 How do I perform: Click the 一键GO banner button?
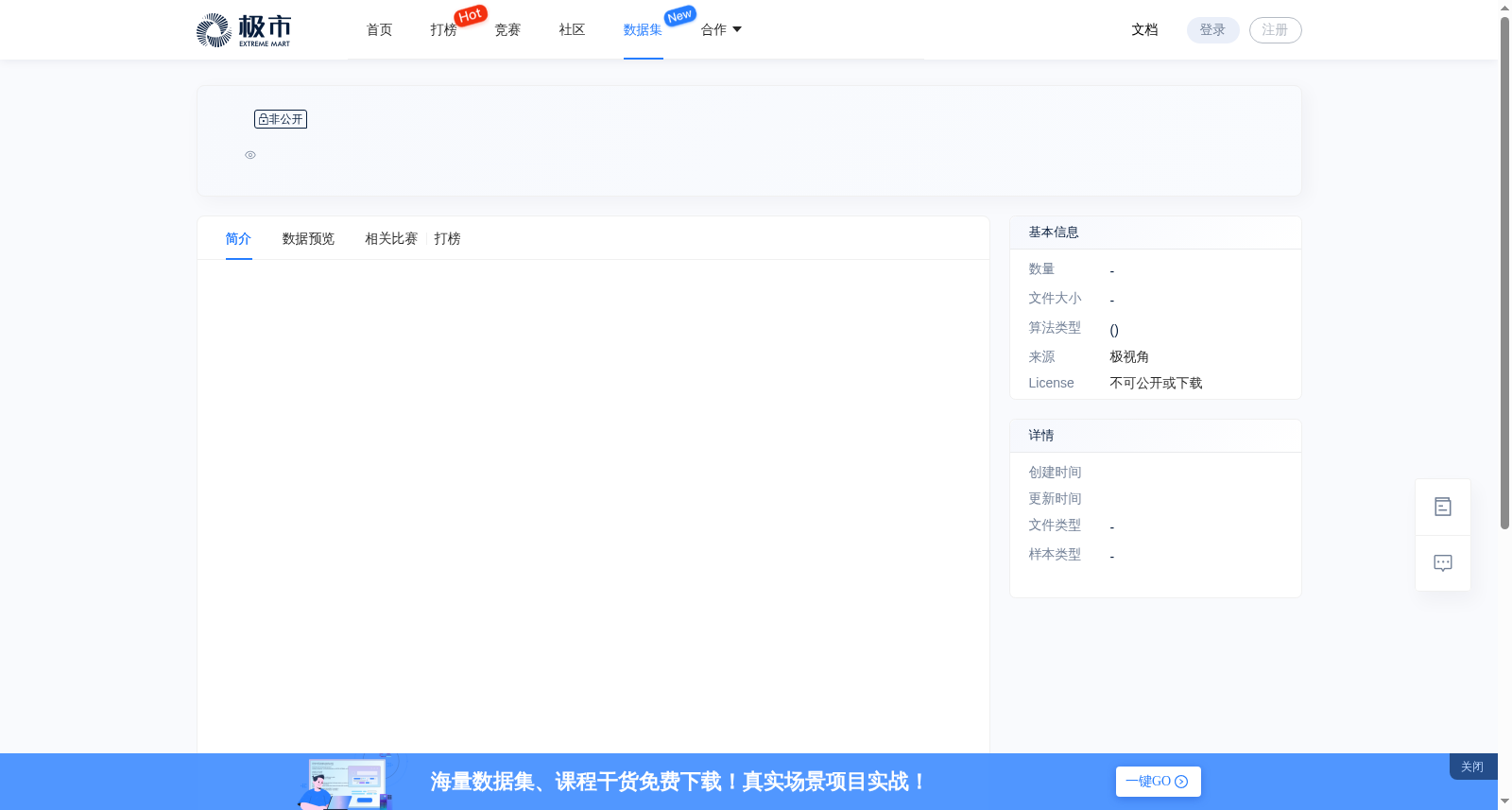click(1159, 782)
